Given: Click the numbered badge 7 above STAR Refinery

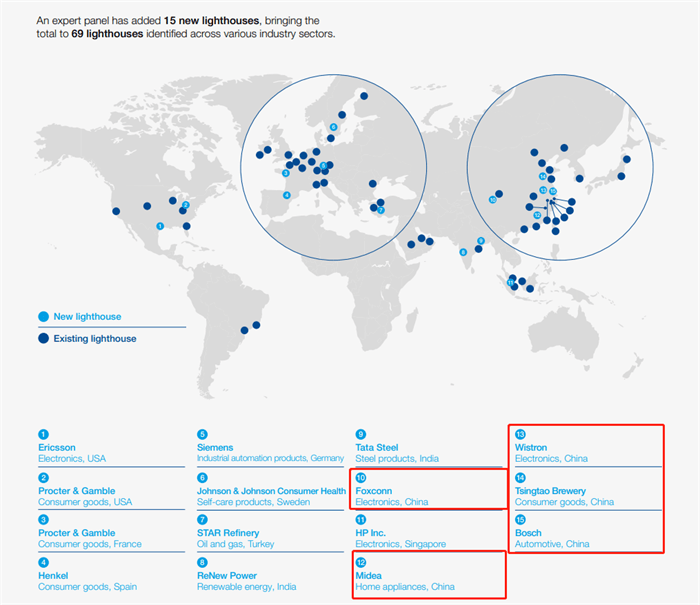Looking at the screenshot, I should (x=202, y=520).
